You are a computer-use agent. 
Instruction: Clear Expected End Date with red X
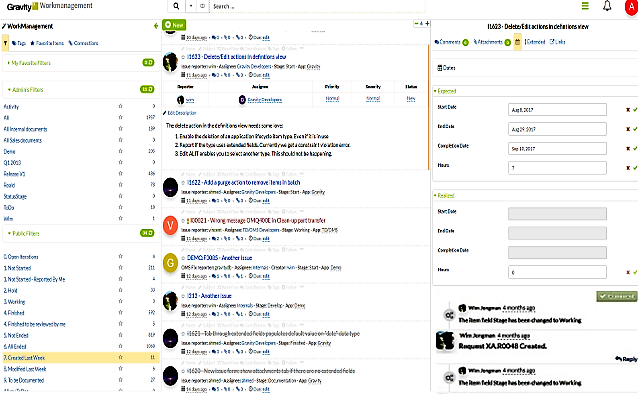[x=628, y=129]
